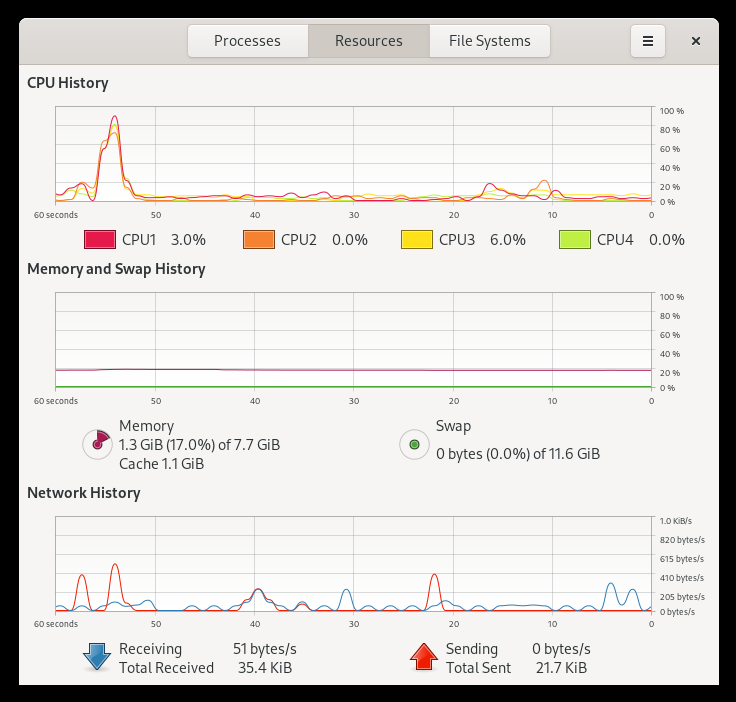This screenshot has width=736, height=702.
Task: Change the CPU3 yellow color swatch
Action: point(417,239)
